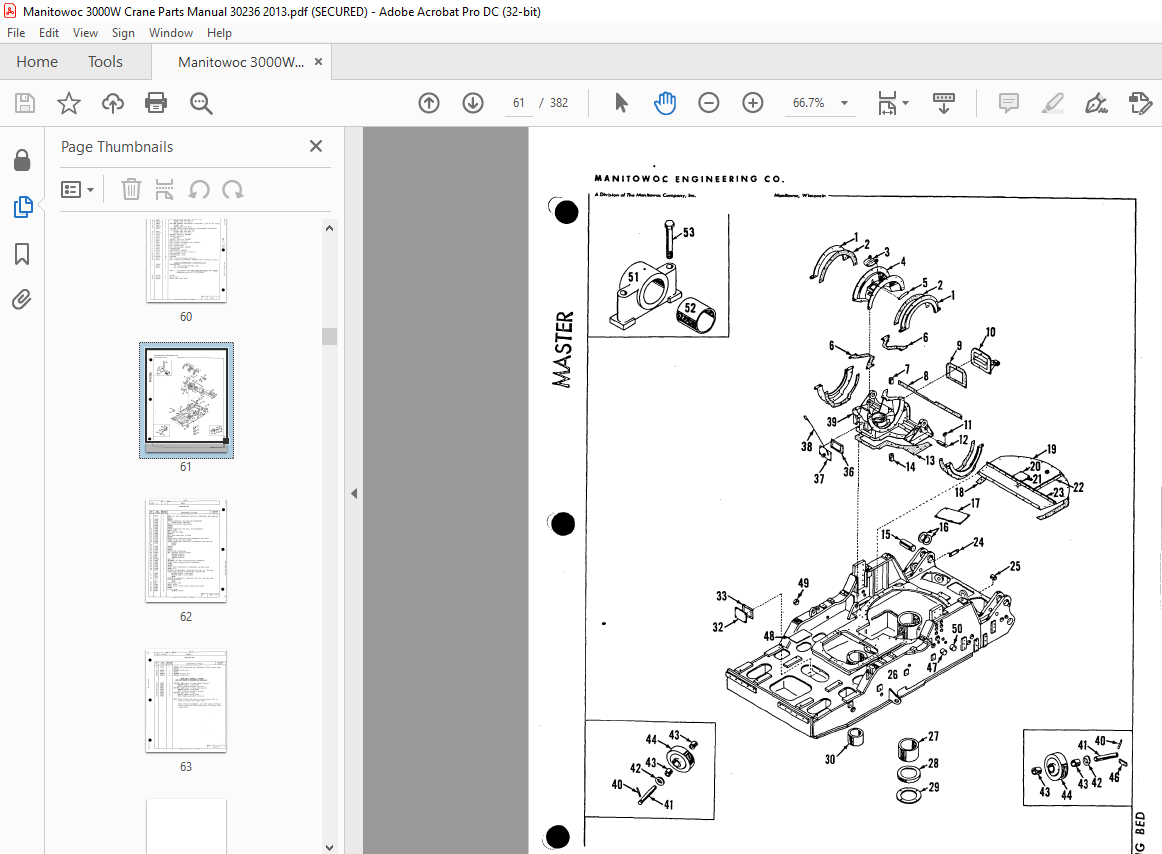Select page 61 thumbnail
This screenshot has height=854, width=1162.
pyautogui.click(x=186, y=400)
